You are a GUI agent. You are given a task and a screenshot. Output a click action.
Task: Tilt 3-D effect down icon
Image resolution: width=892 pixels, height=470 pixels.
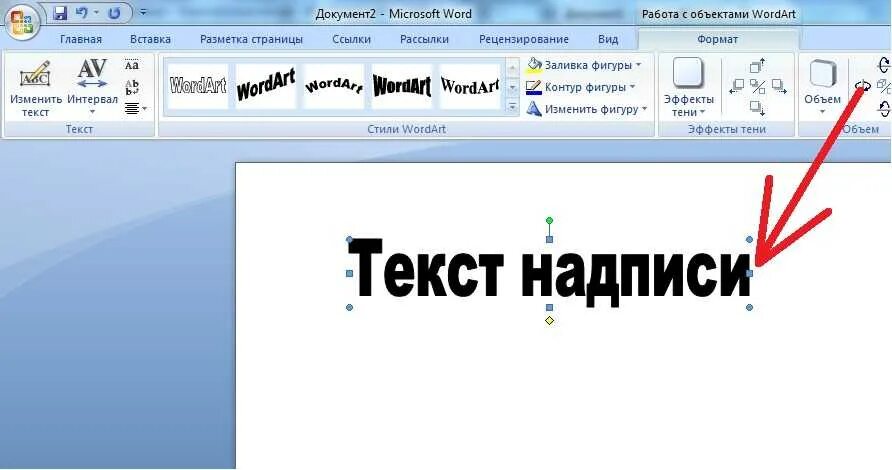(x=884, y=65)
